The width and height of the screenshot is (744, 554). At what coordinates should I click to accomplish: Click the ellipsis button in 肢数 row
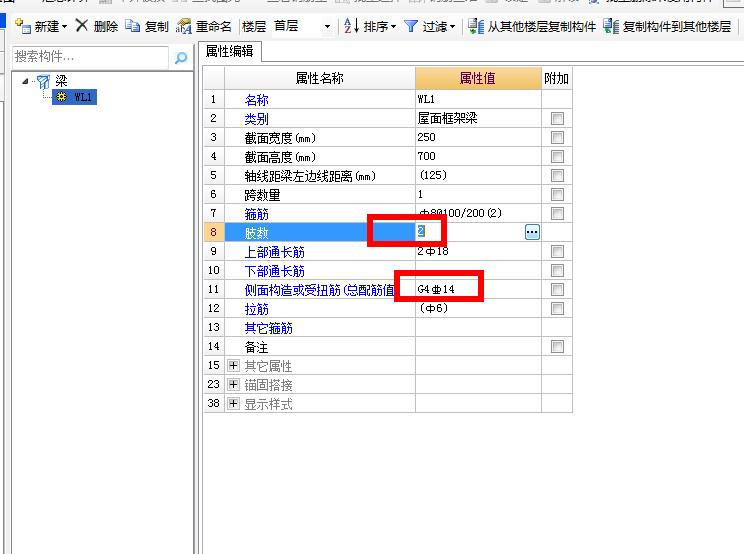tap(532, 232)
